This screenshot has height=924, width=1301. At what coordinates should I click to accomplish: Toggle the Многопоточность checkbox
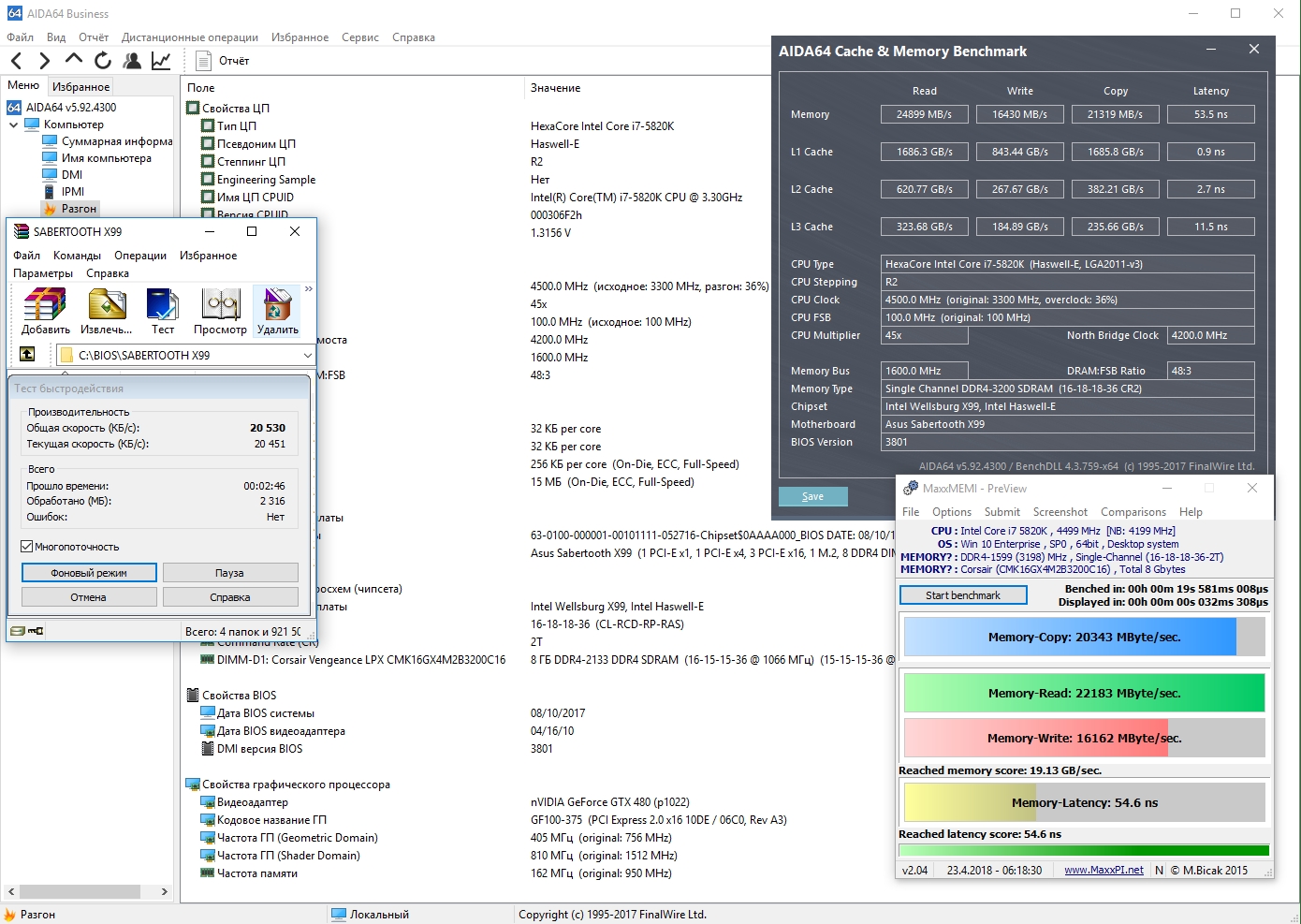tap(27, 547)
